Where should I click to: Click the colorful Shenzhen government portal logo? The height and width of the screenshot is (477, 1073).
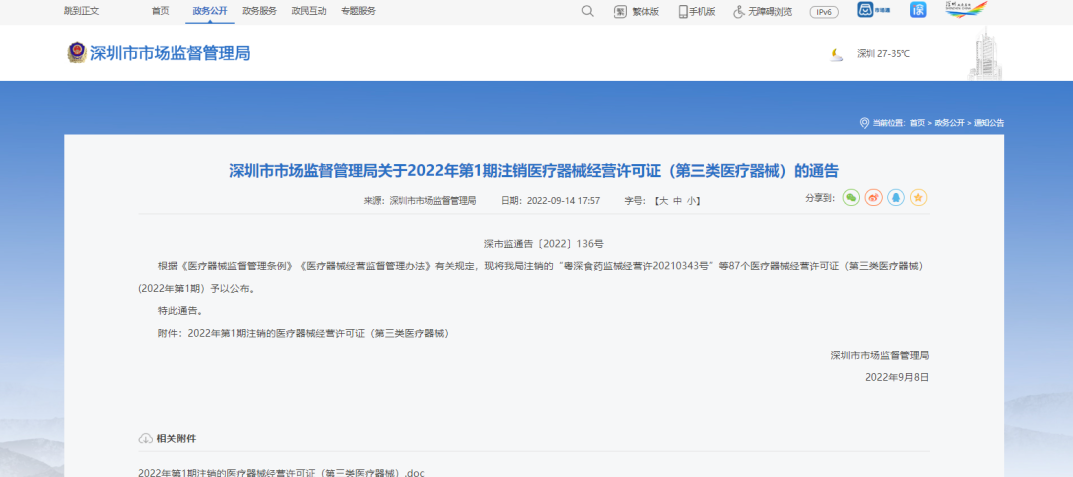(x=965, y=10)
